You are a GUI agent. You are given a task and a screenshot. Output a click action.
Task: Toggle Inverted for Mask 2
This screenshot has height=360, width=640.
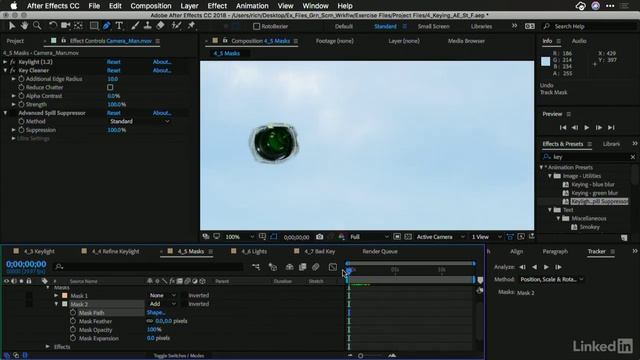(185, 304)
